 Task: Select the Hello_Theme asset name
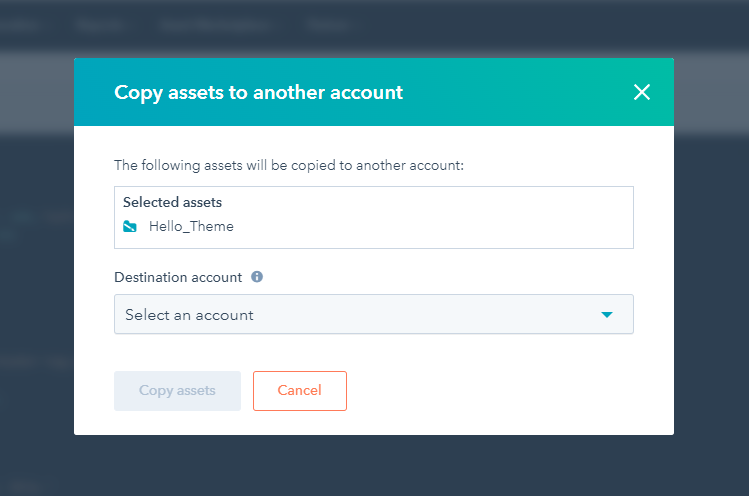(191, 227)
